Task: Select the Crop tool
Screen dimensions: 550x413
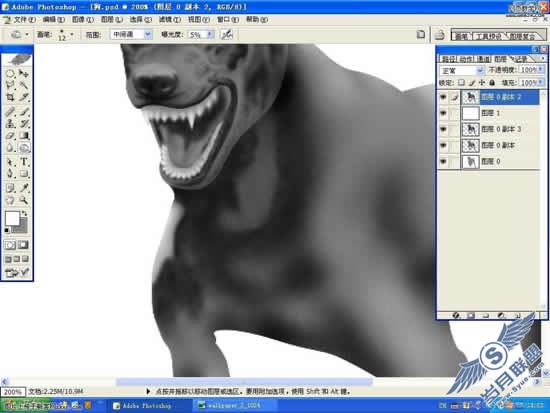Action: (x=10, y=97)
